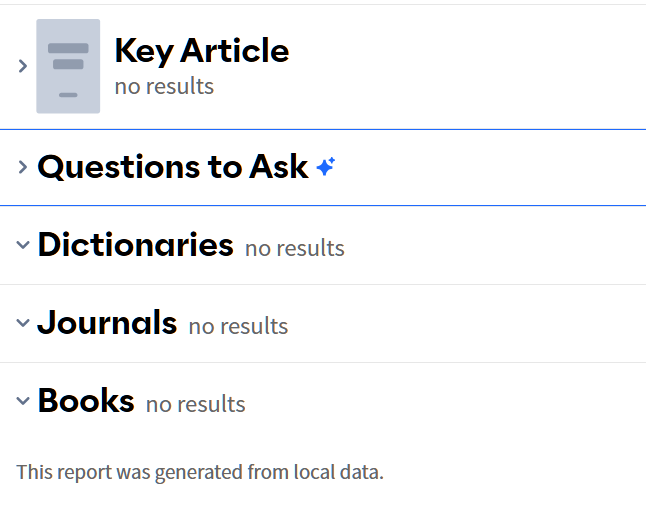The height and width of the screenshot is (515, 646).
Task: Click the Key Article document thumbnail icon
Action: point(68,66)
